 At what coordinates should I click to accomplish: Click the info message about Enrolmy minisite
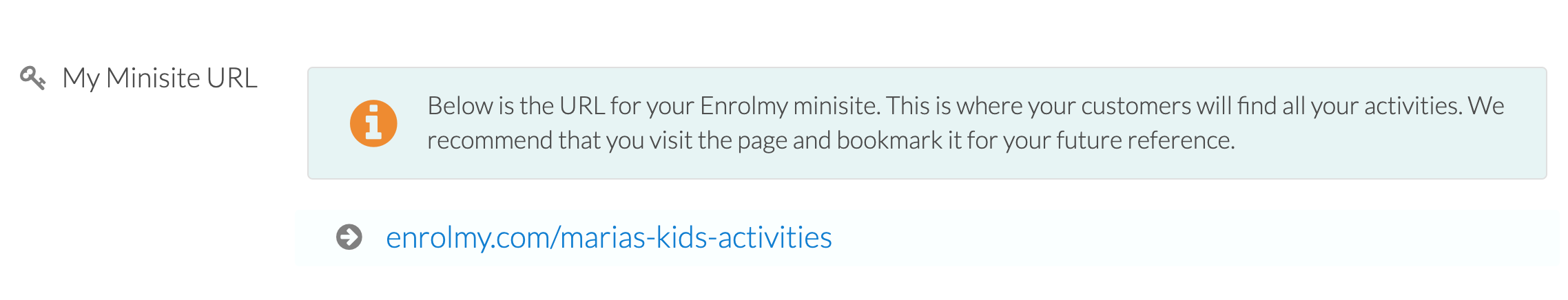927,123
